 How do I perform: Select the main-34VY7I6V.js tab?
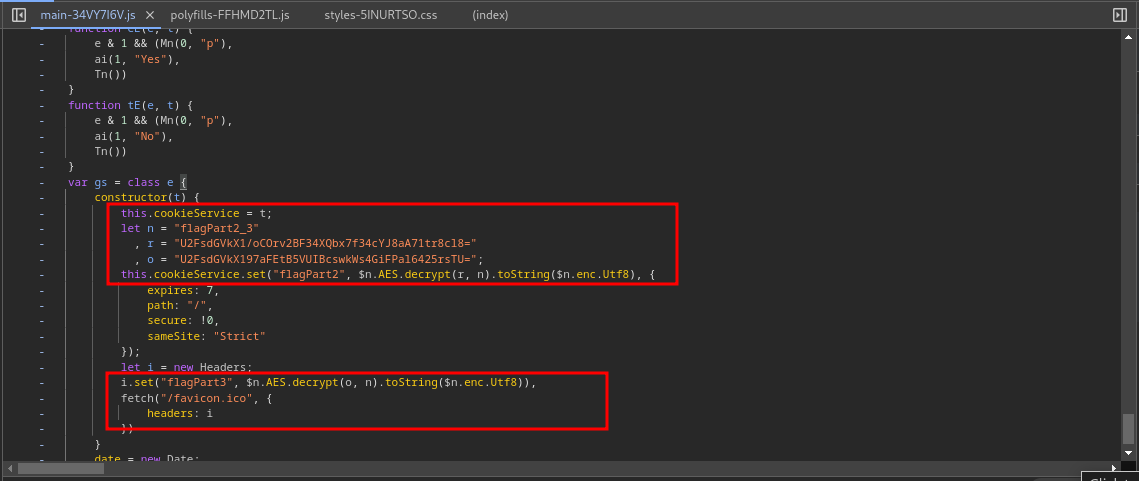[87, 16]
